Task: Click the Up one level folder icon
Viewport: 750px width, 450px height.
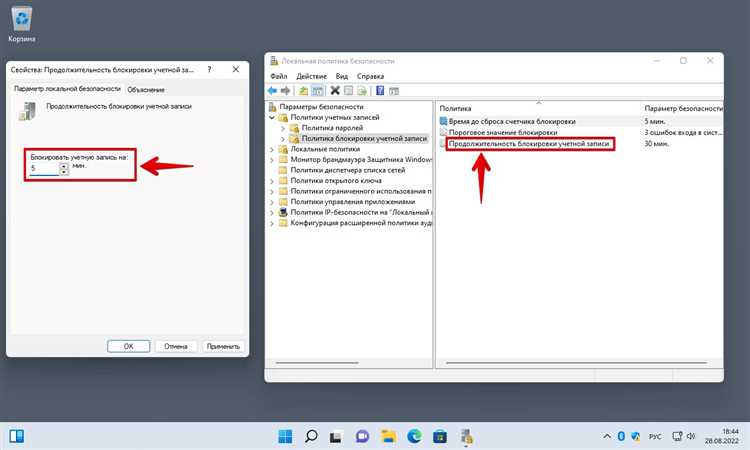Action: tap(303, 91)
